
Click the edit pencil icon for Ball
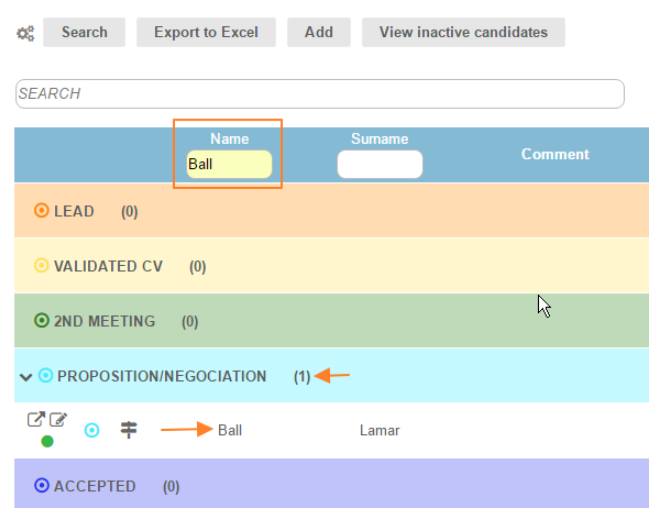pyautogui.click(x=58, y=421)
